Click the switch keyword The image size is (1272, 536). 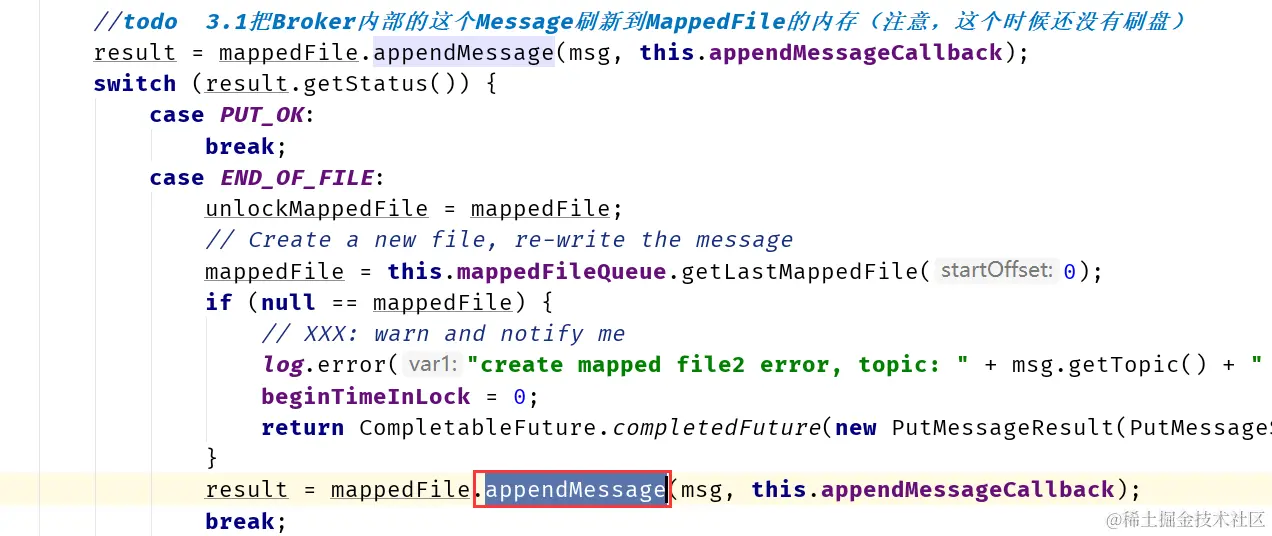pyautogui.click(x=135, y=84)
